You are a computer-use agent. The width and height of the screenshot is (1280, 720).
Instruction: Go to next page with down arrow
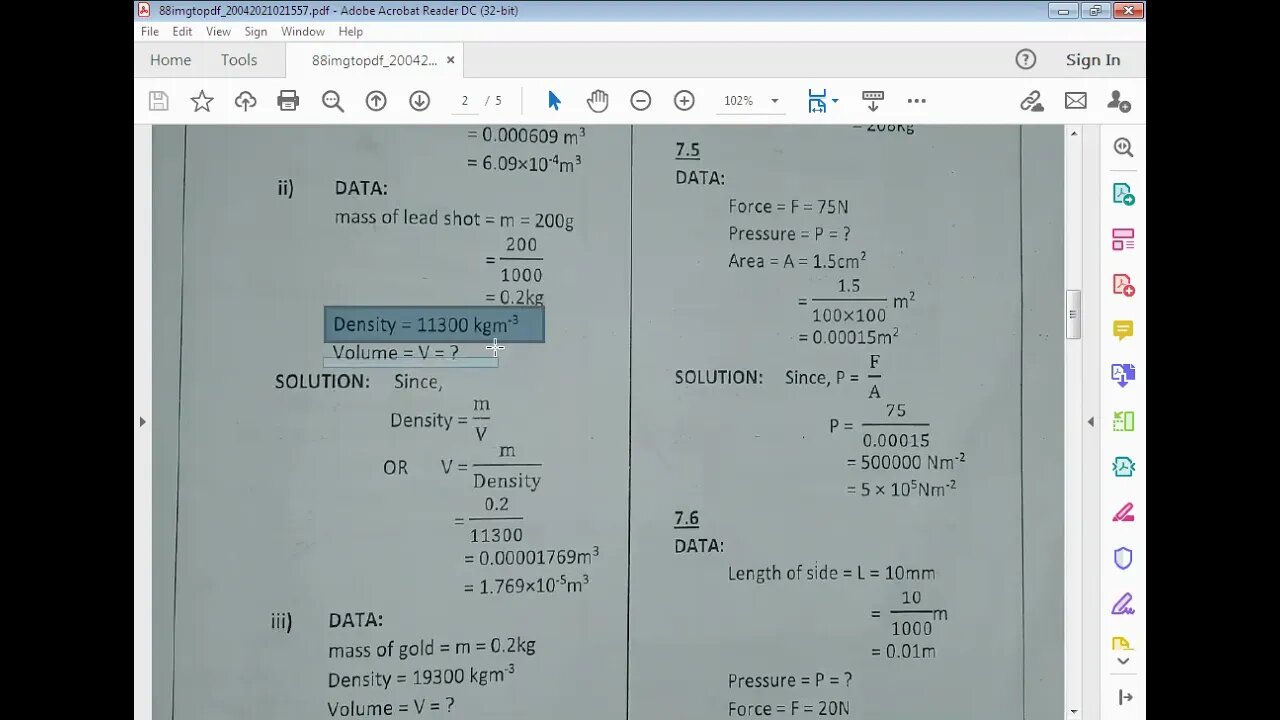click(419, 101)
